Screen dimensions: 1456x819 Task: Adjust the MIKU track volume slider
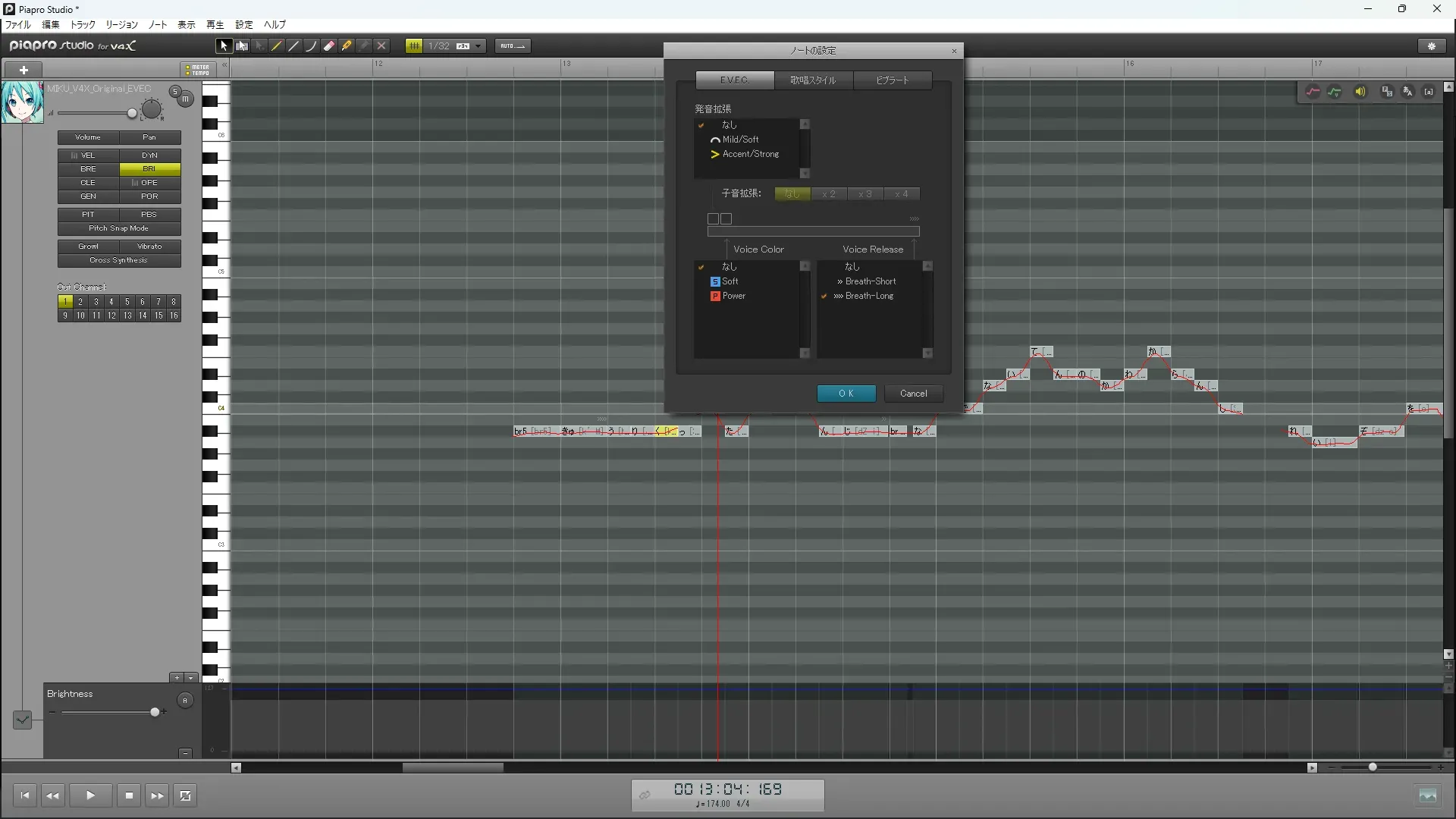132,114
